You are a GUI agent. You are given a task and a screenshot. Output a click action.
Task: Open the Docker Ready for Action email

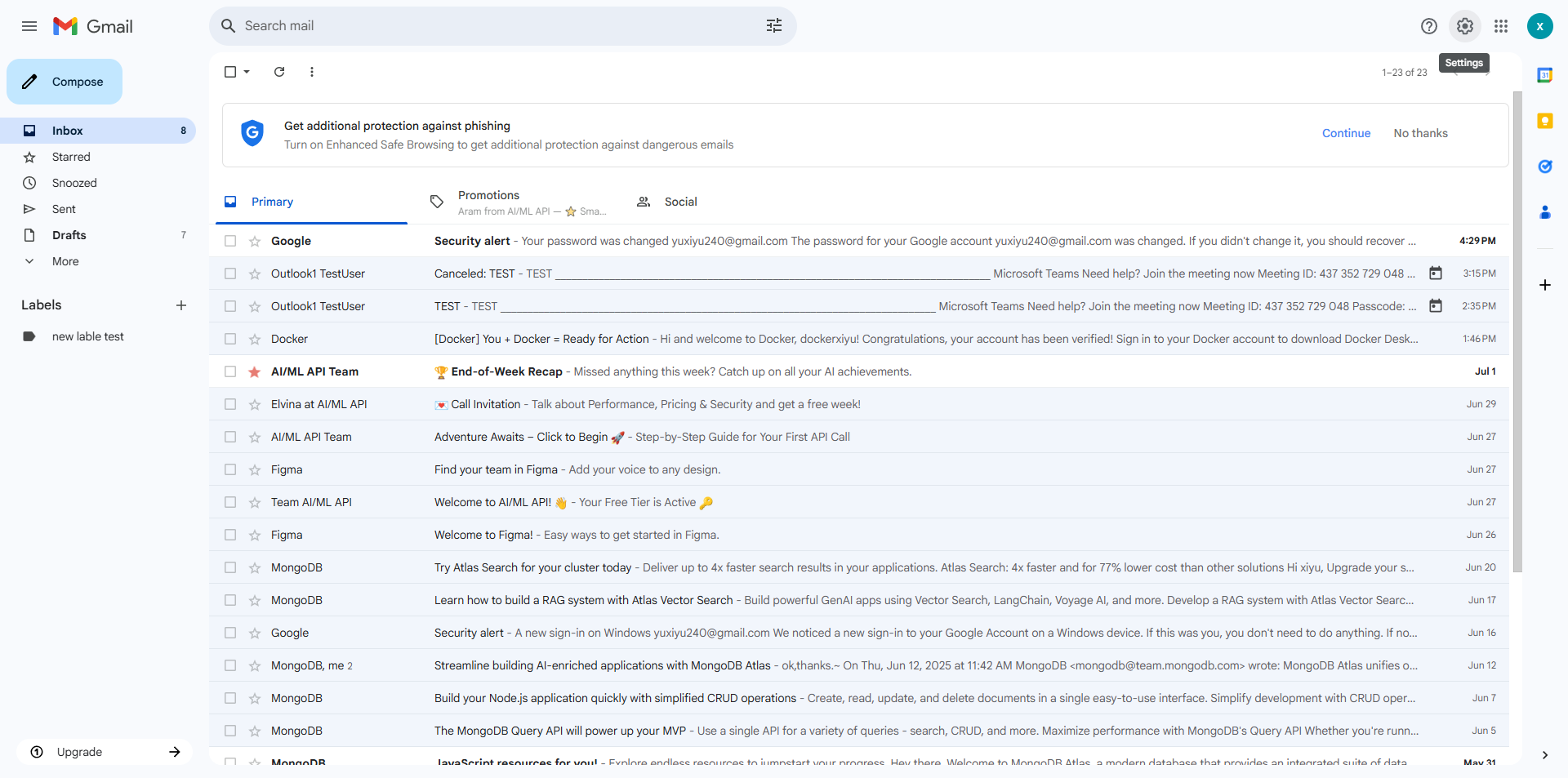(x=859, y=339)
